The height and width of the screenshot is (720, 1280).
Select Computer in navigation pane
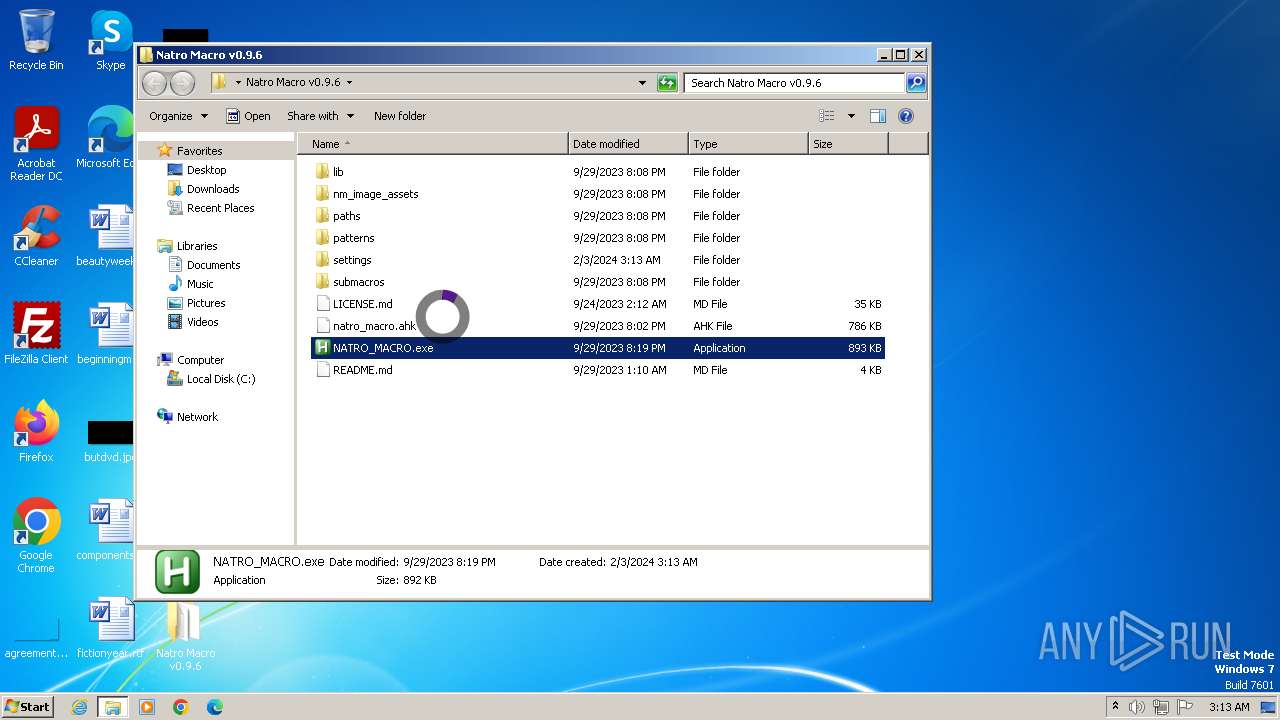(200, 360)
